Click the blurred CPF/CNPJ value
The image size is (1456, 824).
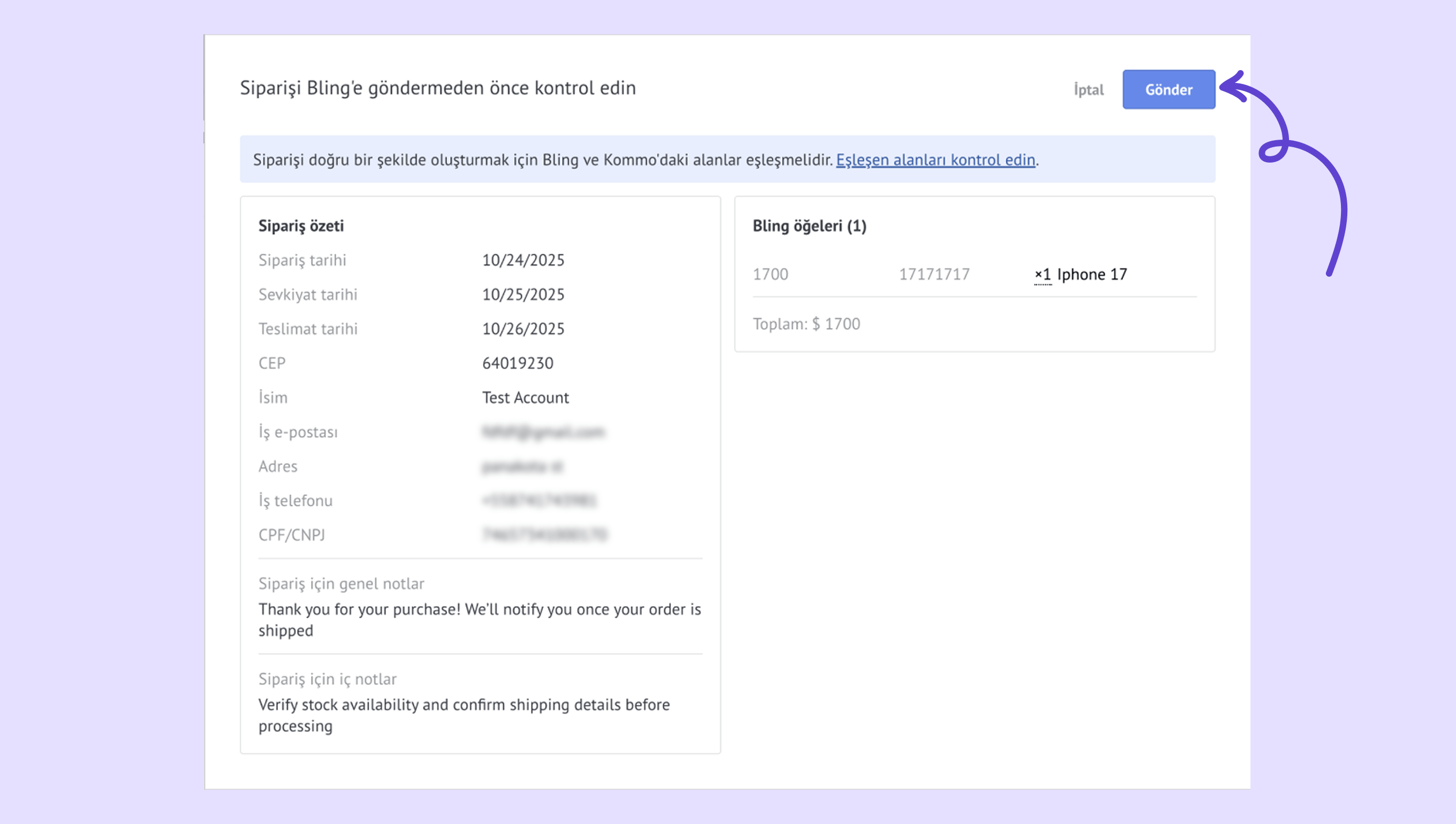click(544, 535)
